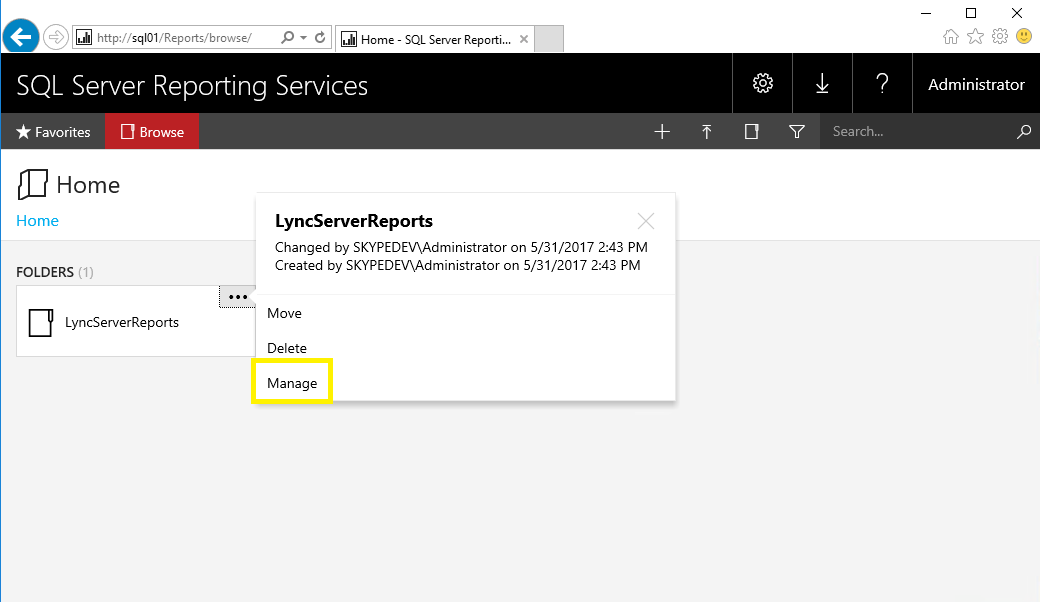
Task: Click the Home breadcrumb link
Action: pyautogui.click(x=37, y=221)
